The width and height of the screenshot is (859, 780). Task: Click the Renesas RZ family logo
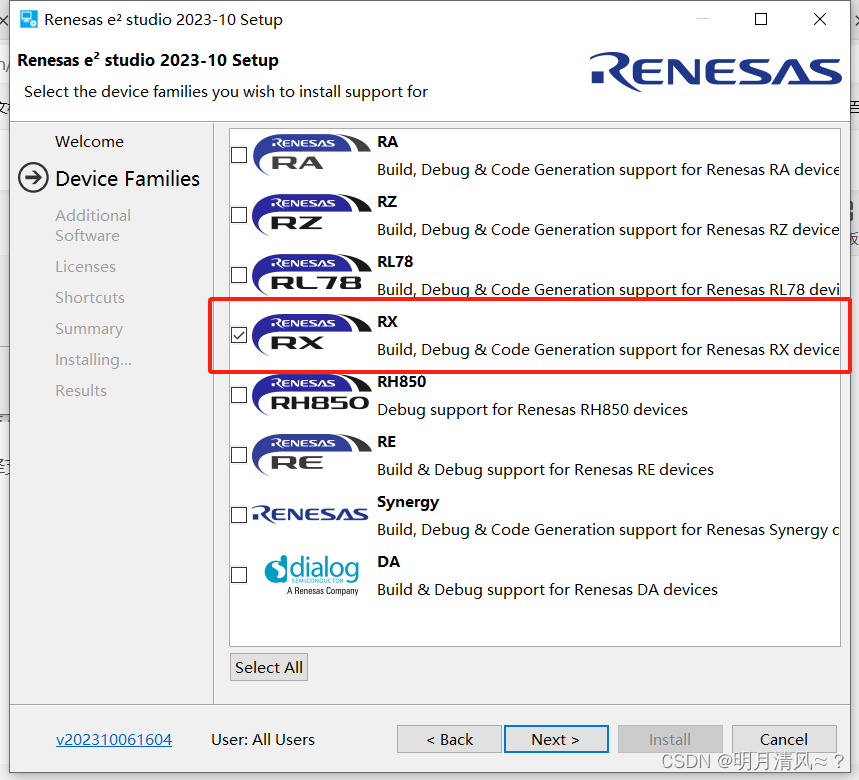point(312,215)
